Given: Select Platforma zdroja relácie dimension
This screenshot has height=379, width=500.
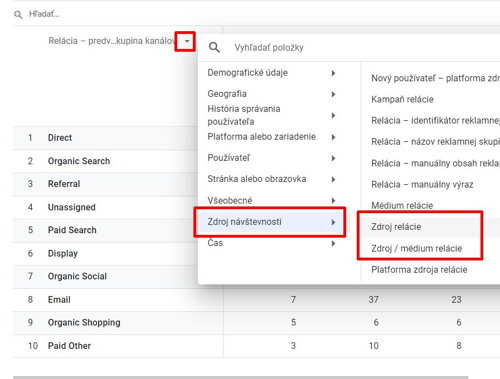Looking at the screenshot, I should pyautogui.click(x=419, y=269).
